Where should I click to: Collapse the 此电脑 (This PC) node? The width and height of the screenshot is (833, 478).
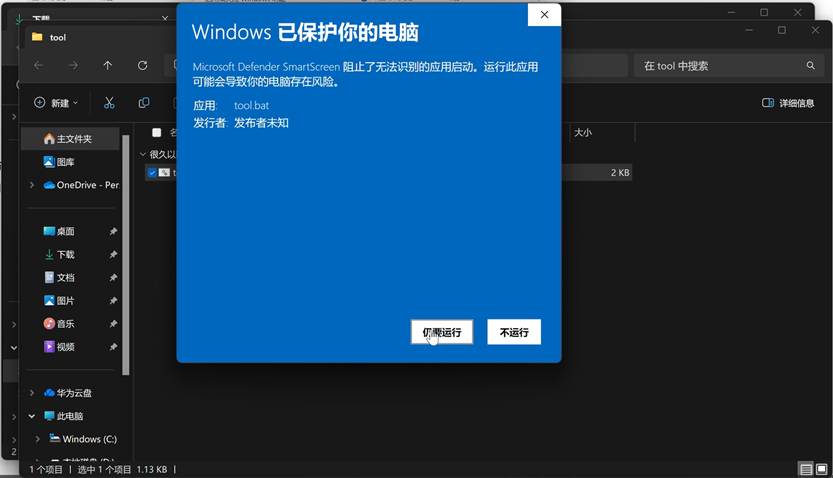click(x=32, y=416)
